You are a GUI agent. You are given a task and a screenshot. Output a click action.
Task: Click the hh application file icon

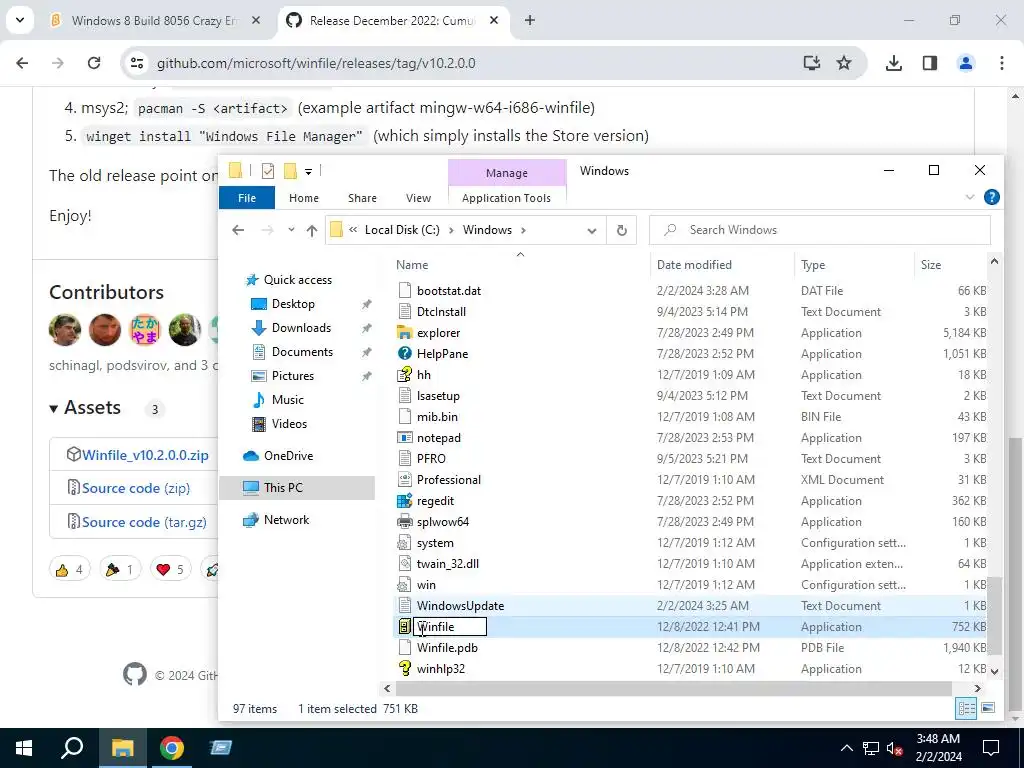click(x=405, y=374)
